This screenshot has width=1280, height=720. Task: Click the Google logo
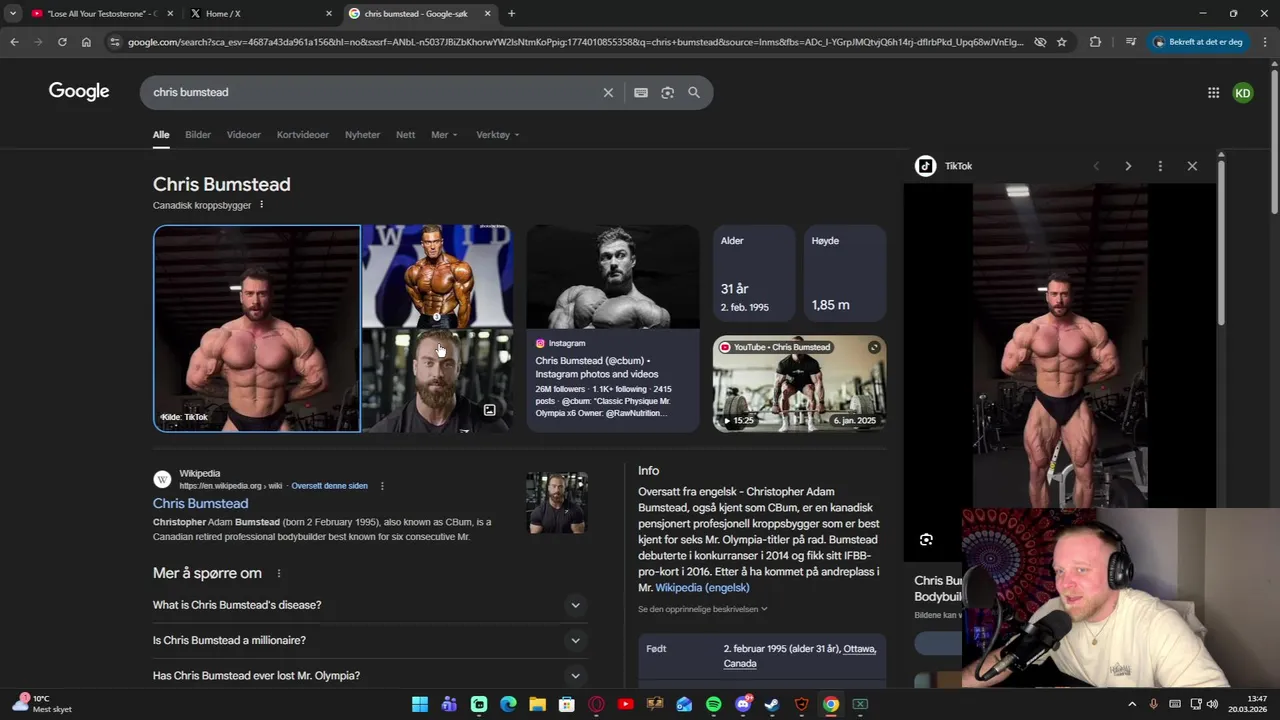point(79,92)
